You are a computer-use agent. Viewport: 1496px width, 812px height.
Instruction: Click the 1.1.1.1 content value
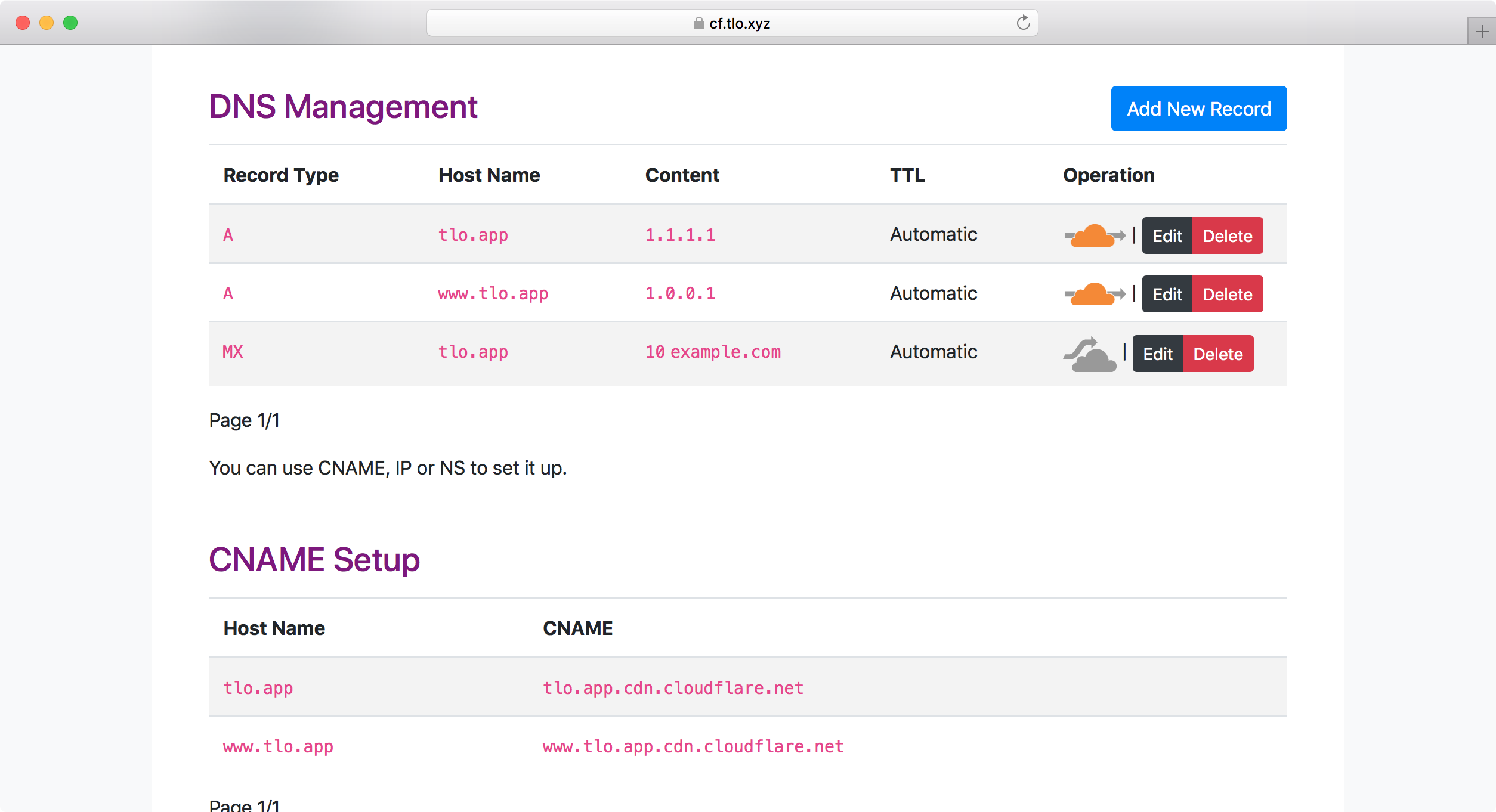680,234
